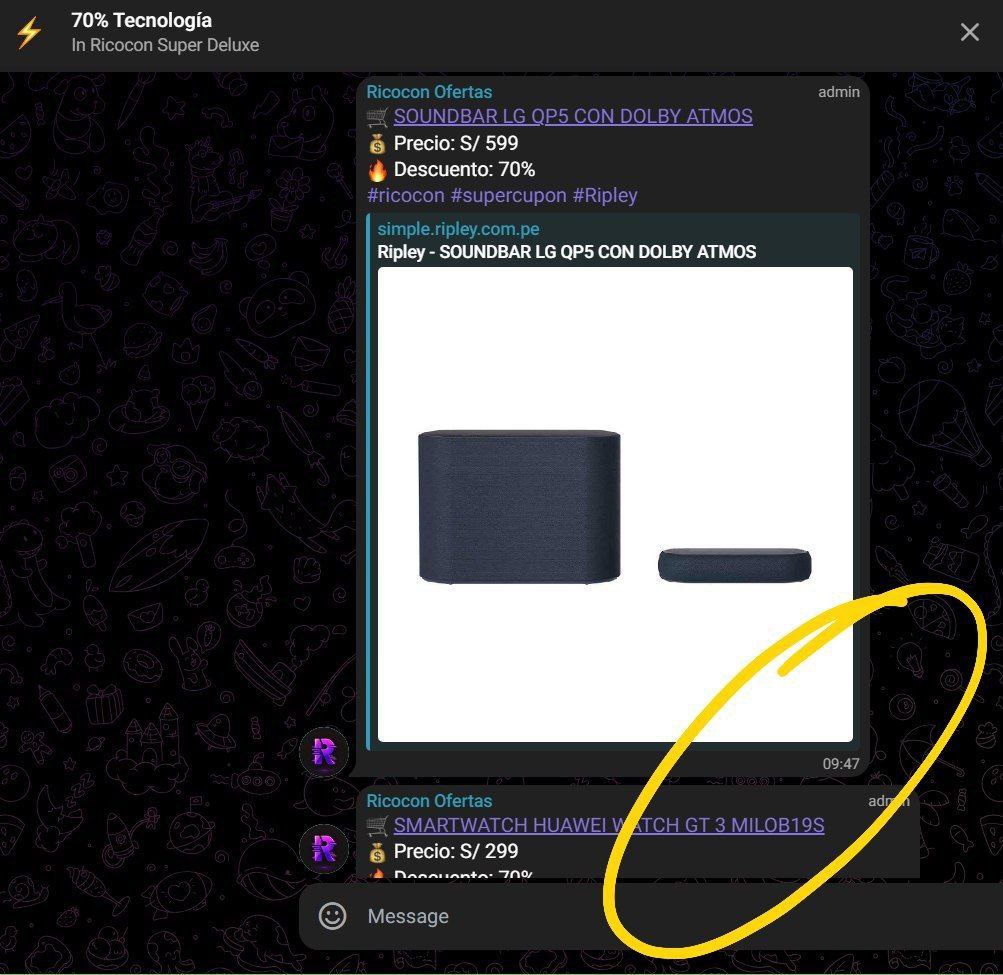Close the 70% Tecnología topic view
The width and height of the screenshot is (1003, 975).
tap(969, 32)
